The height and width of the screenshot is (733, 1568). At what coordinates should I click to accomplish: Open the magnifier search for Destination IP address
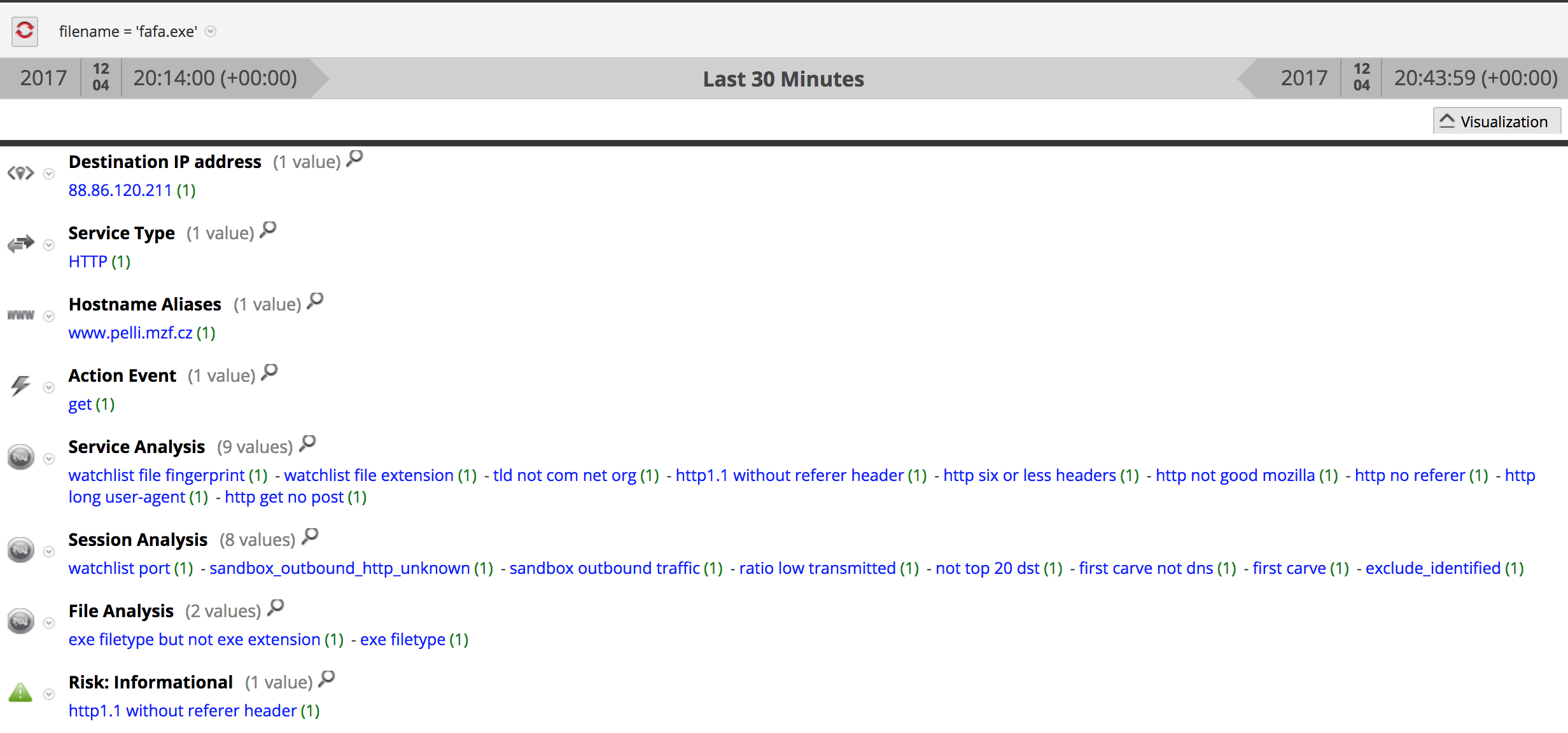coord(354,160)
